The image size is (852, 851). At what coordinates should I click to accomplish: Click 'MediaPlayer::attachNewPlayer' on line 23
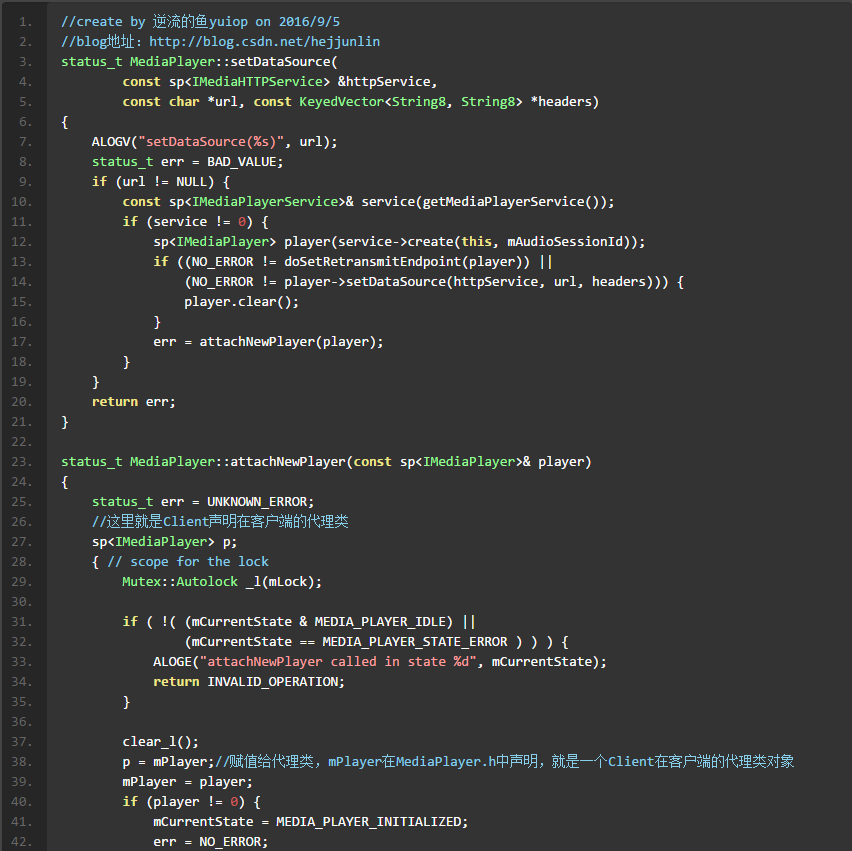pyautogui.click(x=237, y=462)
